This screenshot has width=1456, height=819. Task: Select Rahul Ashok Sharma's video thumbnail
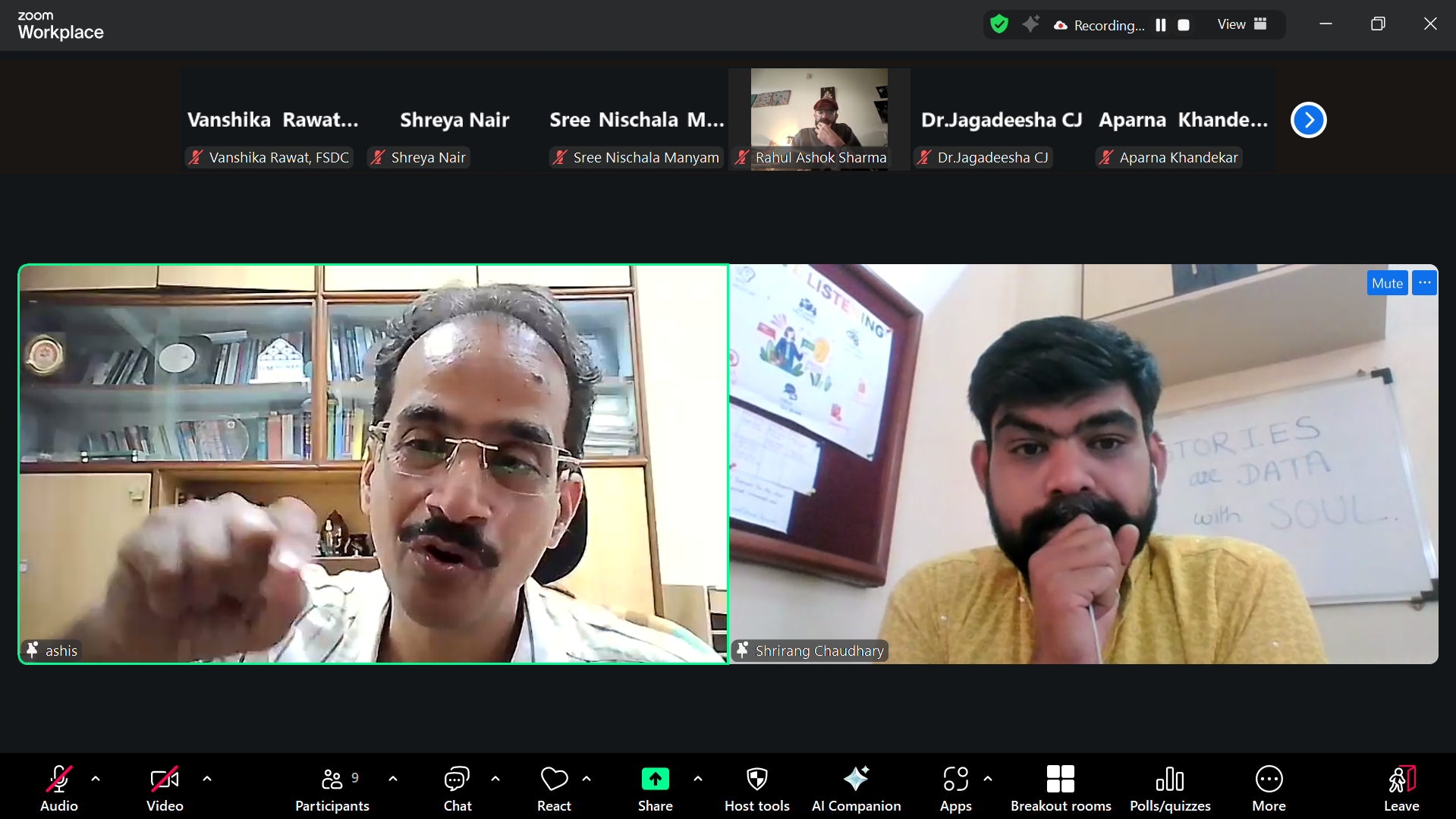point(819,114)
